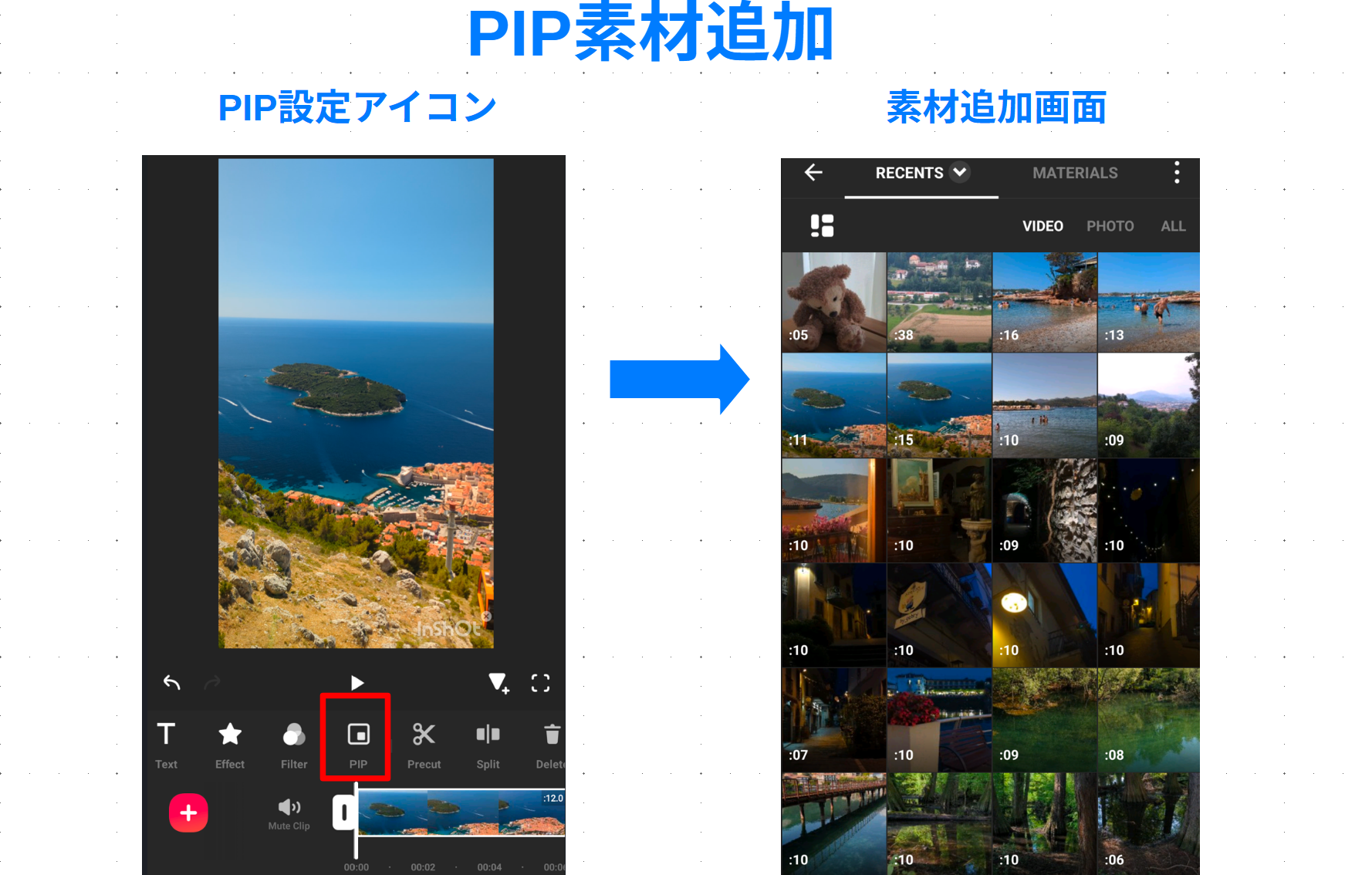
Task: Select the Split tool
Action: pyautogui.click(x=488, y=745)
